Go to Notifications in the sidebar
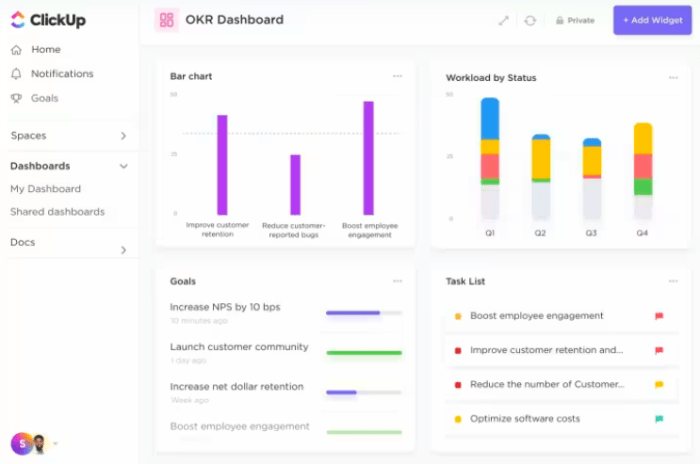This screenshot has width=700, height=464. tap(61, 74)
